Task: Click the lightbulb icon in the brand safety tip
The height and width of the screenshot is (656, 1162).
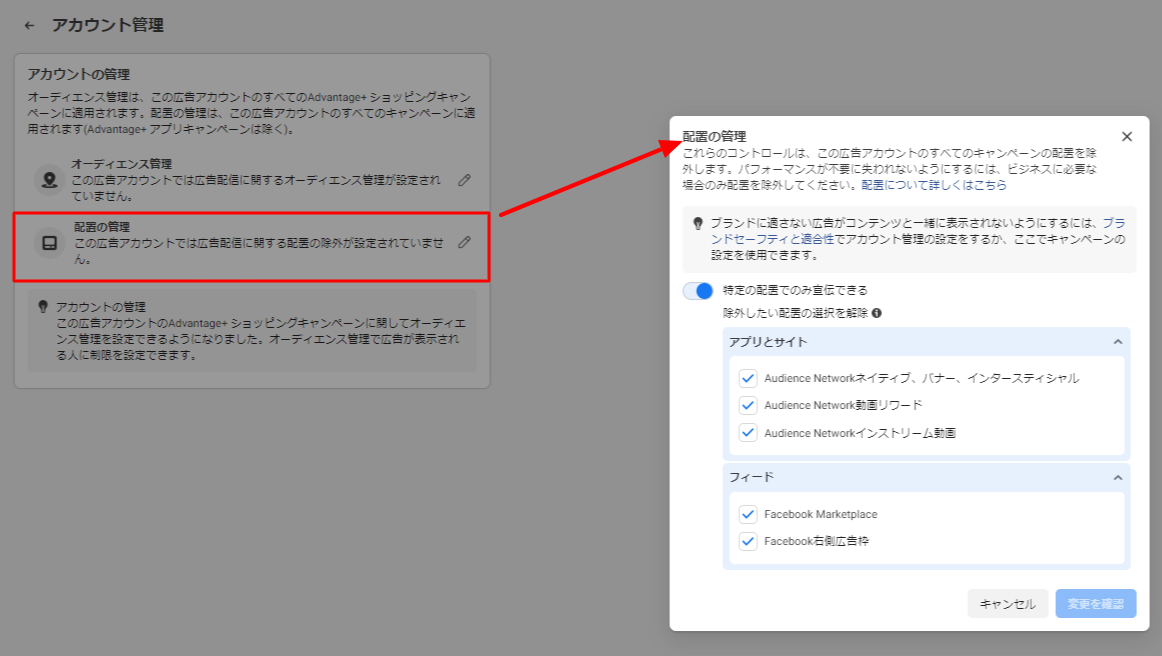Action: point(697,224)
